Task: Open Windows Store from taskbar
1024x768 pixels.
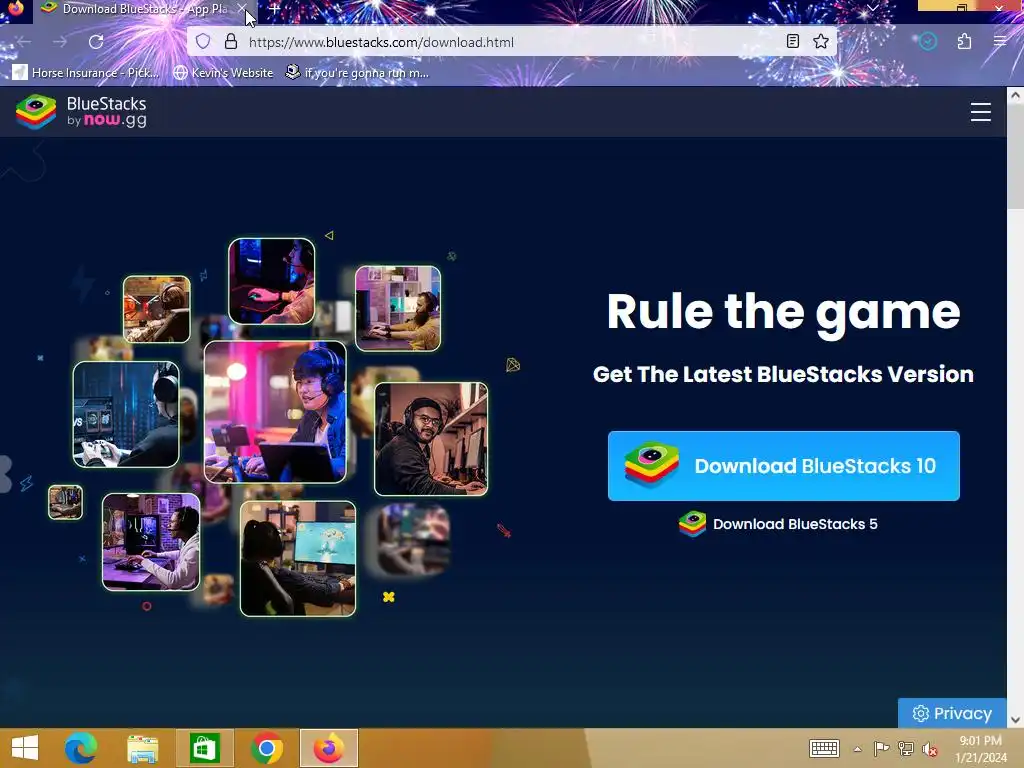Action: point(204,748)
